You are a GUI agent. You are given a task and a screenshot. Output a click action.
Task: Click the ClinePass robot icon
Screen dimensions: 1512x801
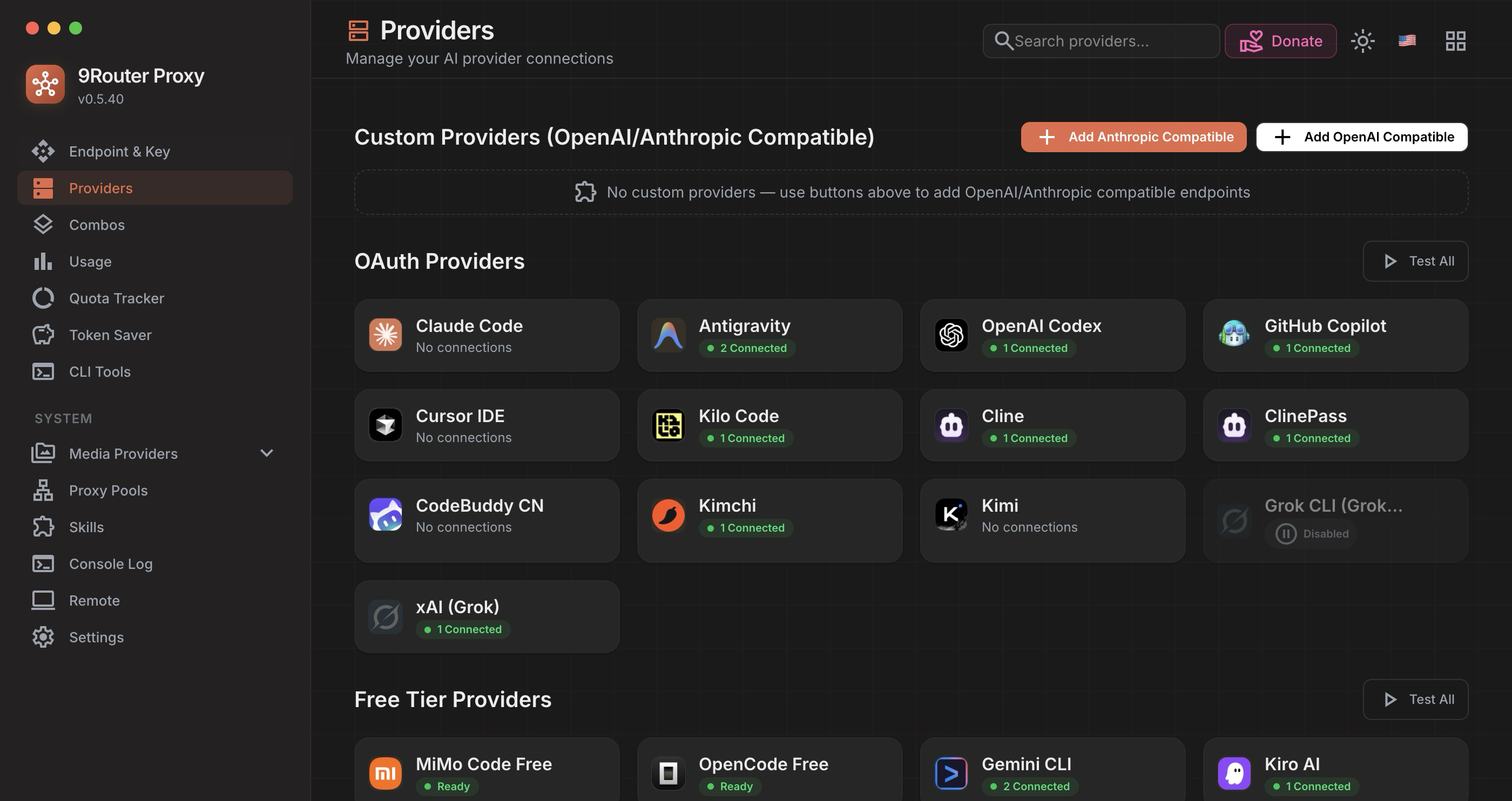(1234, 424)
